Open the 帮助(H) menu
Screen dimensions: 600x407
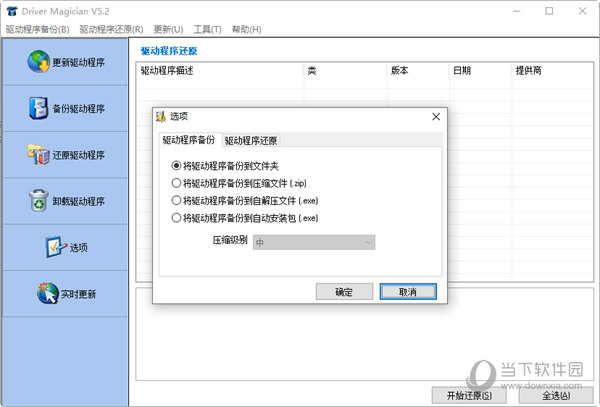247,29
